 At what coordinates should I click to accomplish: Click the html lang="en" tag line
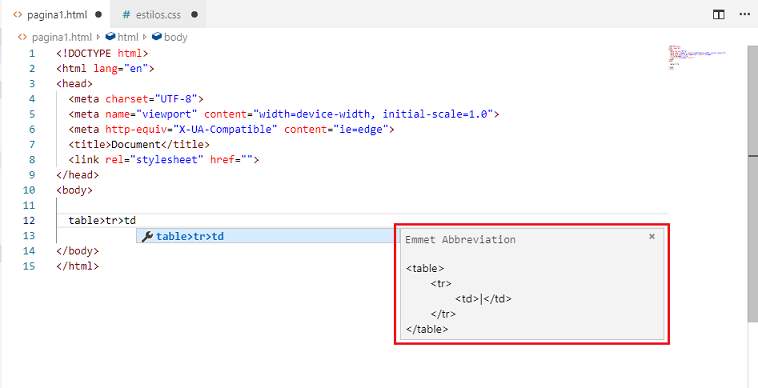click(105, 69)
